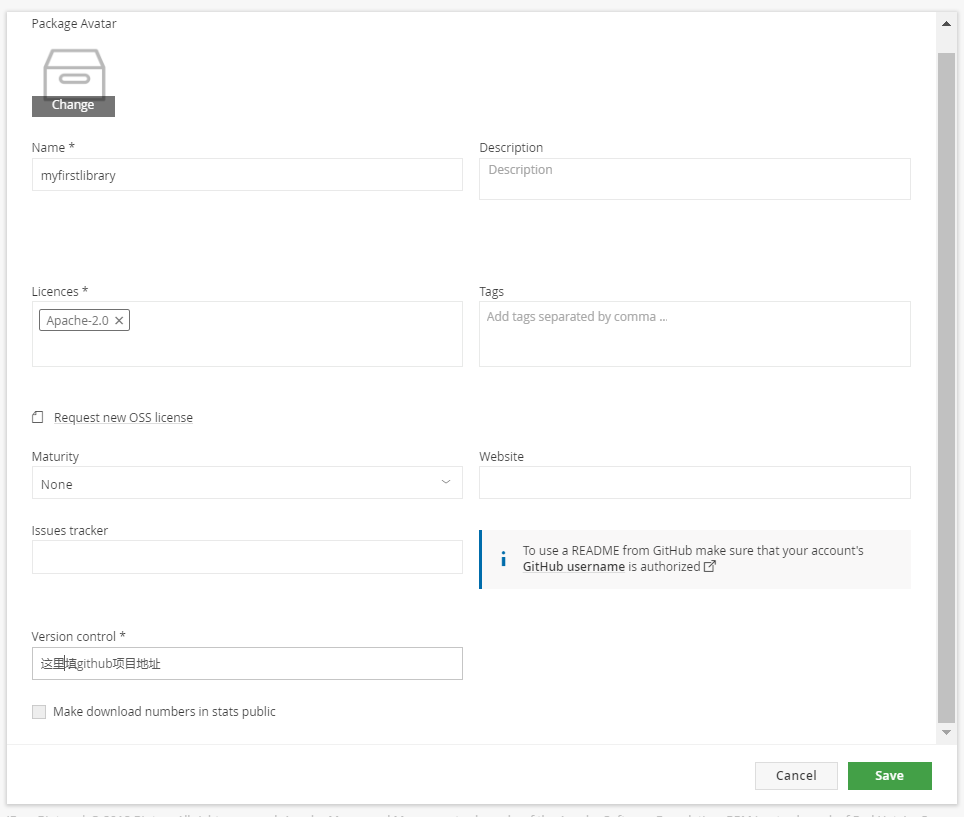This screenshot has width=964, height=817.
Task: Click the Change avatar button
Action: 73,105
